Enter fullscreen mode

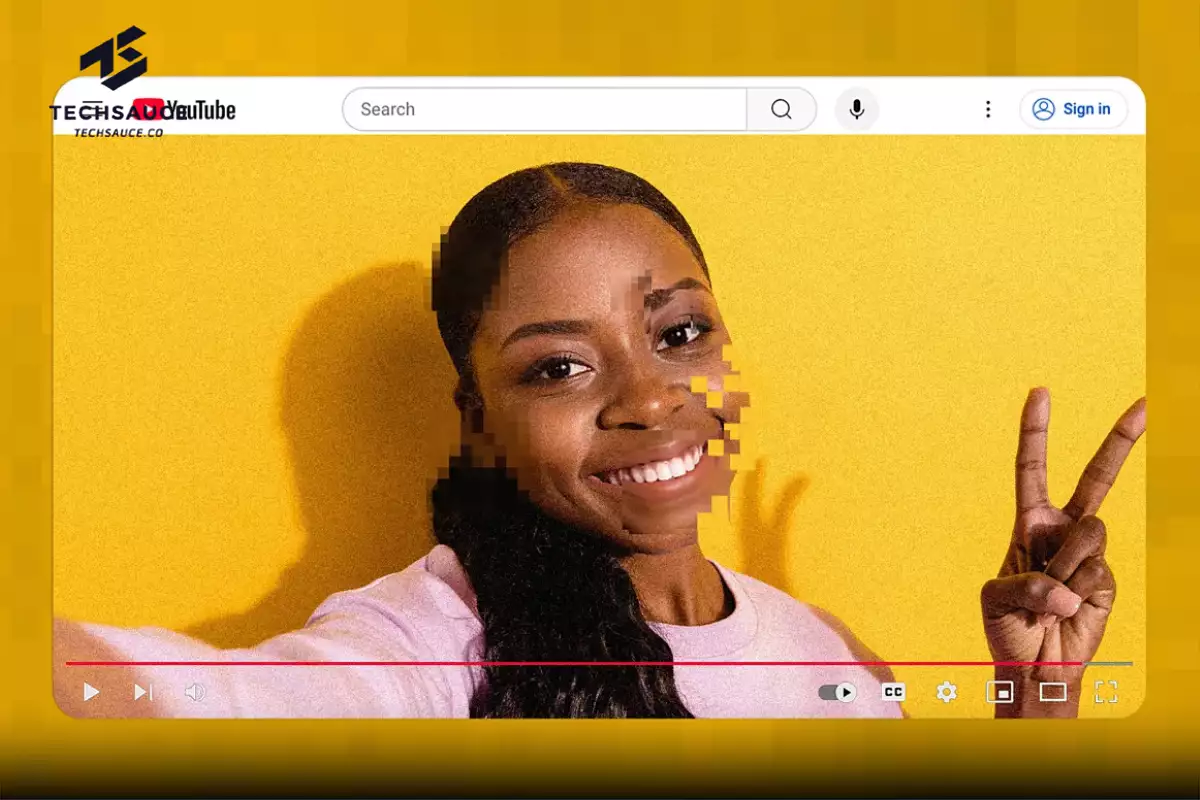[x=1106, y=691]
